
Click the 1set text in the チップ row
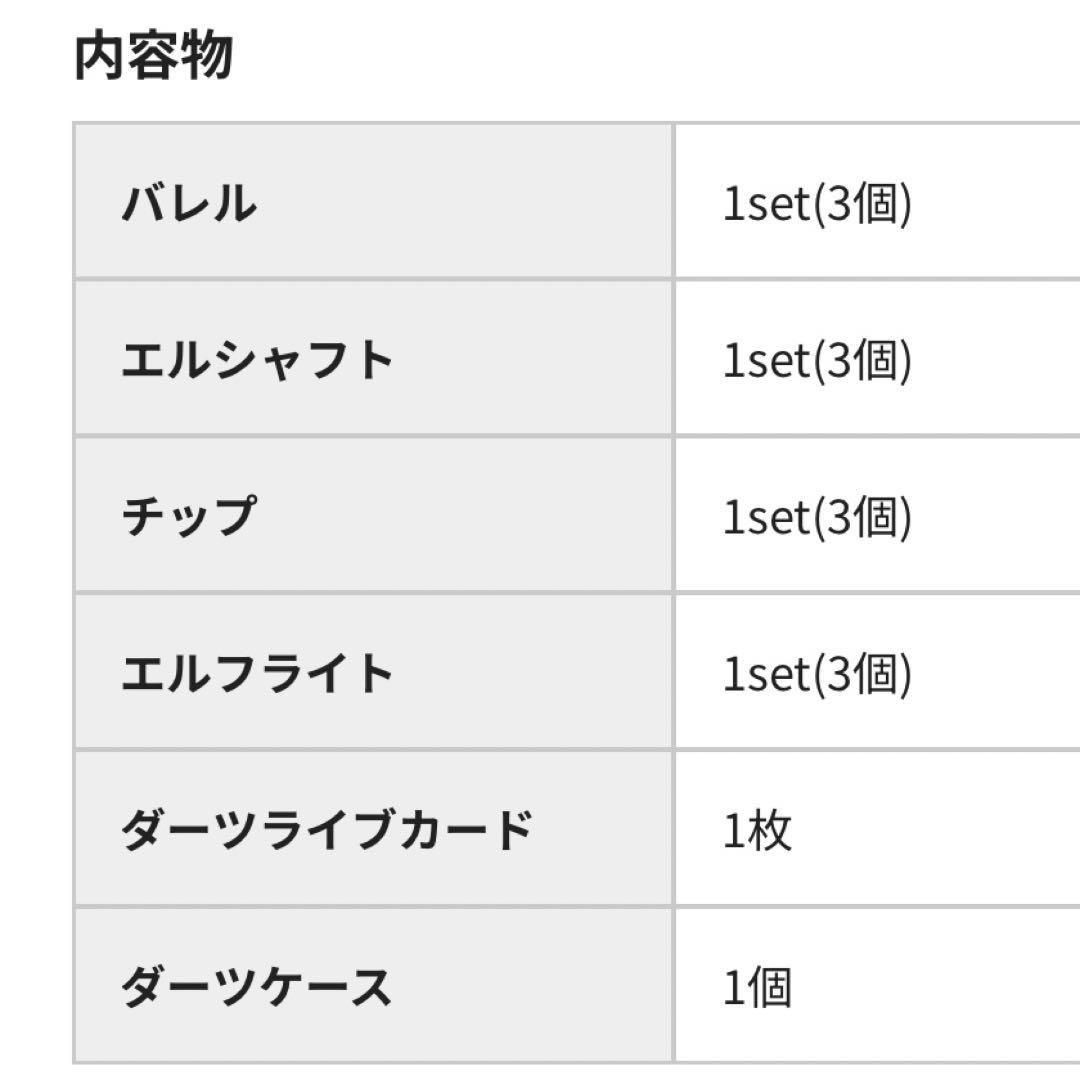click(765, 517)
